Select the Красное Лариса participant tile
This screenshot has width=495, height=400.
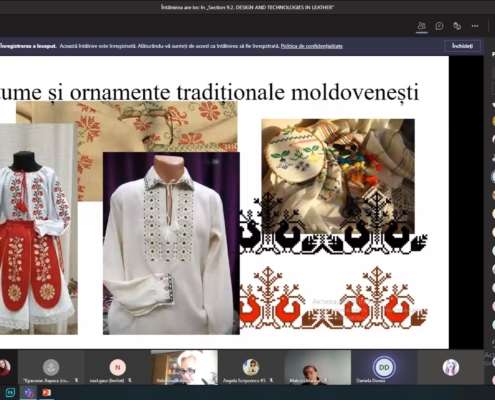click(51, 368)
